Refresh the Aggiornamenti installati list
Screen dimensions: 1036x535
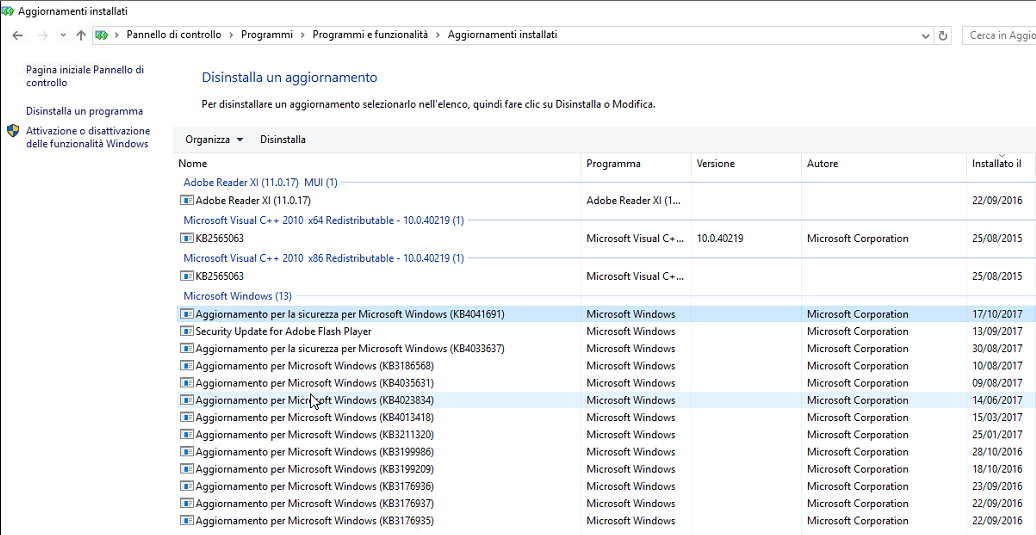click(944, 36)
